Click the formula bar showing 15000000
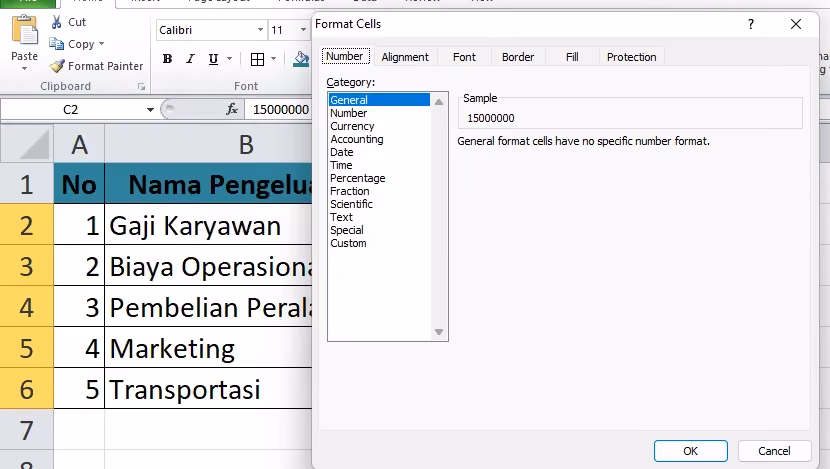The image size is (830, 469). 279,110
